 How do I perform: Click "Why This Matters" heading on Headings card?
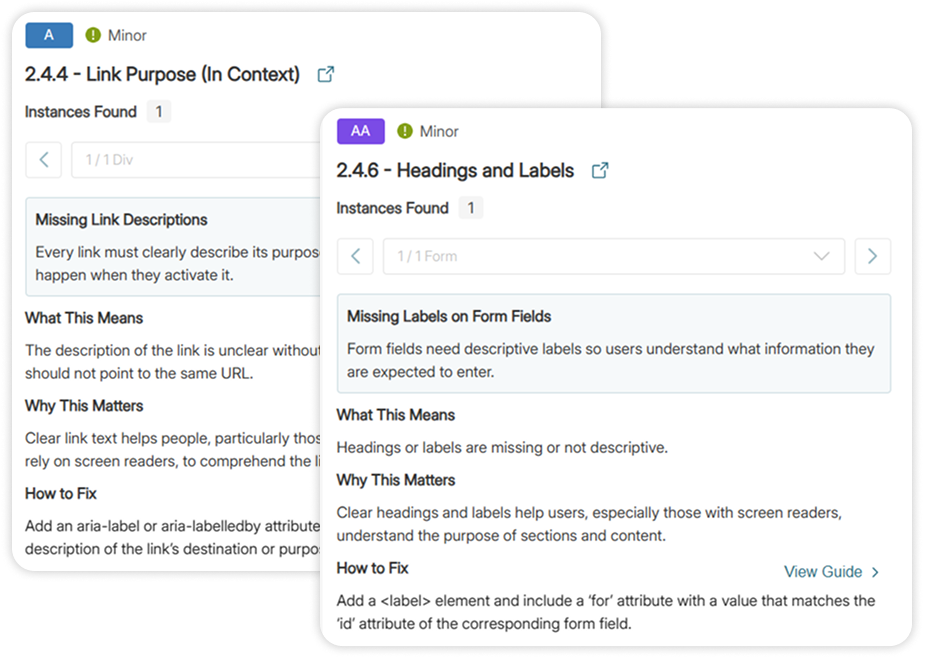tap(396, 480)
